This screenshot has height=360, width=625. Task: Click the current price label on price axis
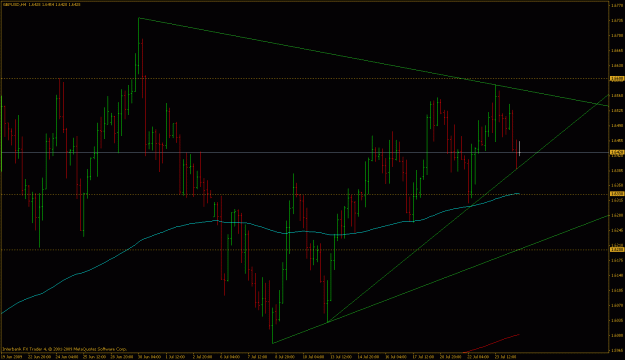click(x=617, y=153)
